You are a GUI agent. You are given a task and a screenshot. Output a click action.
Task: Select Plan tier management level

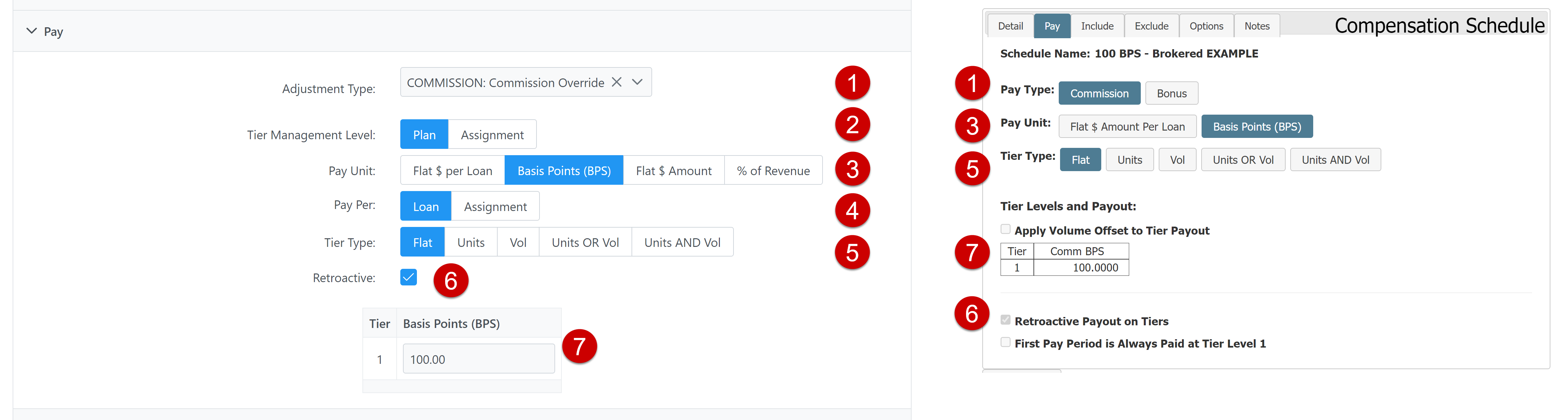click(x=424, y=135)
